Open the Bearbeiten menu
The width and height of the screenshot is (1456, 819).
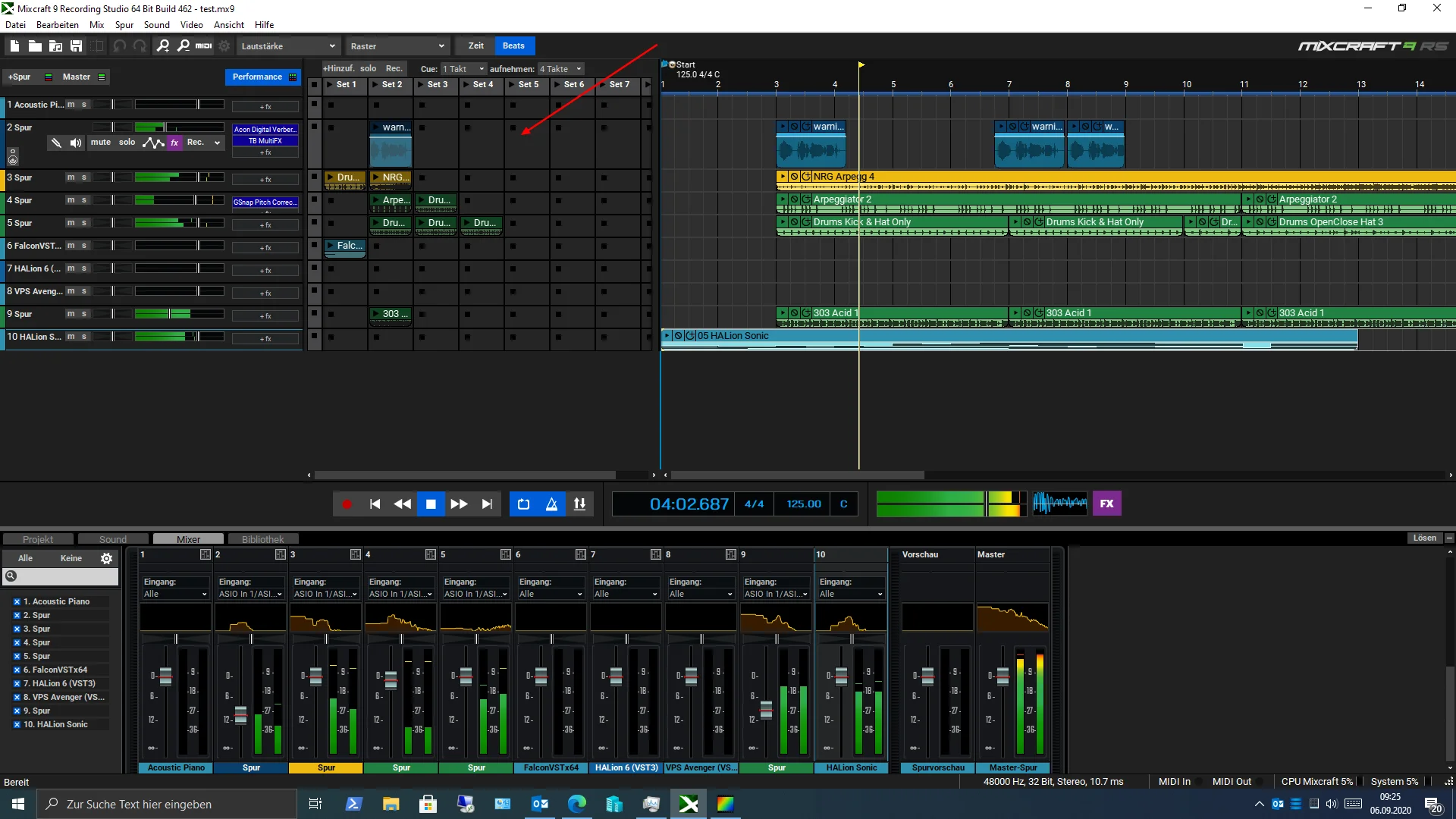pyautogui.click(x=58, y=25)
